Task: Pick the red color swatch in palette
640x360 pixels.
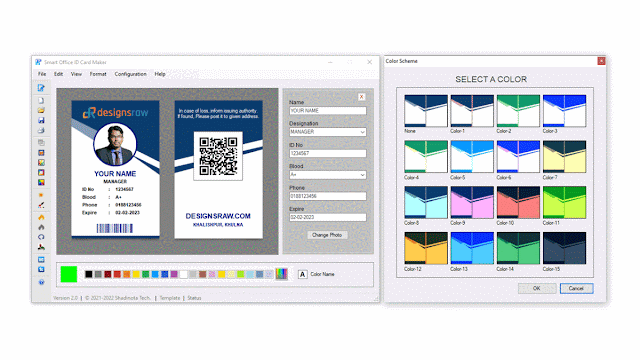Action: point(117,274)
